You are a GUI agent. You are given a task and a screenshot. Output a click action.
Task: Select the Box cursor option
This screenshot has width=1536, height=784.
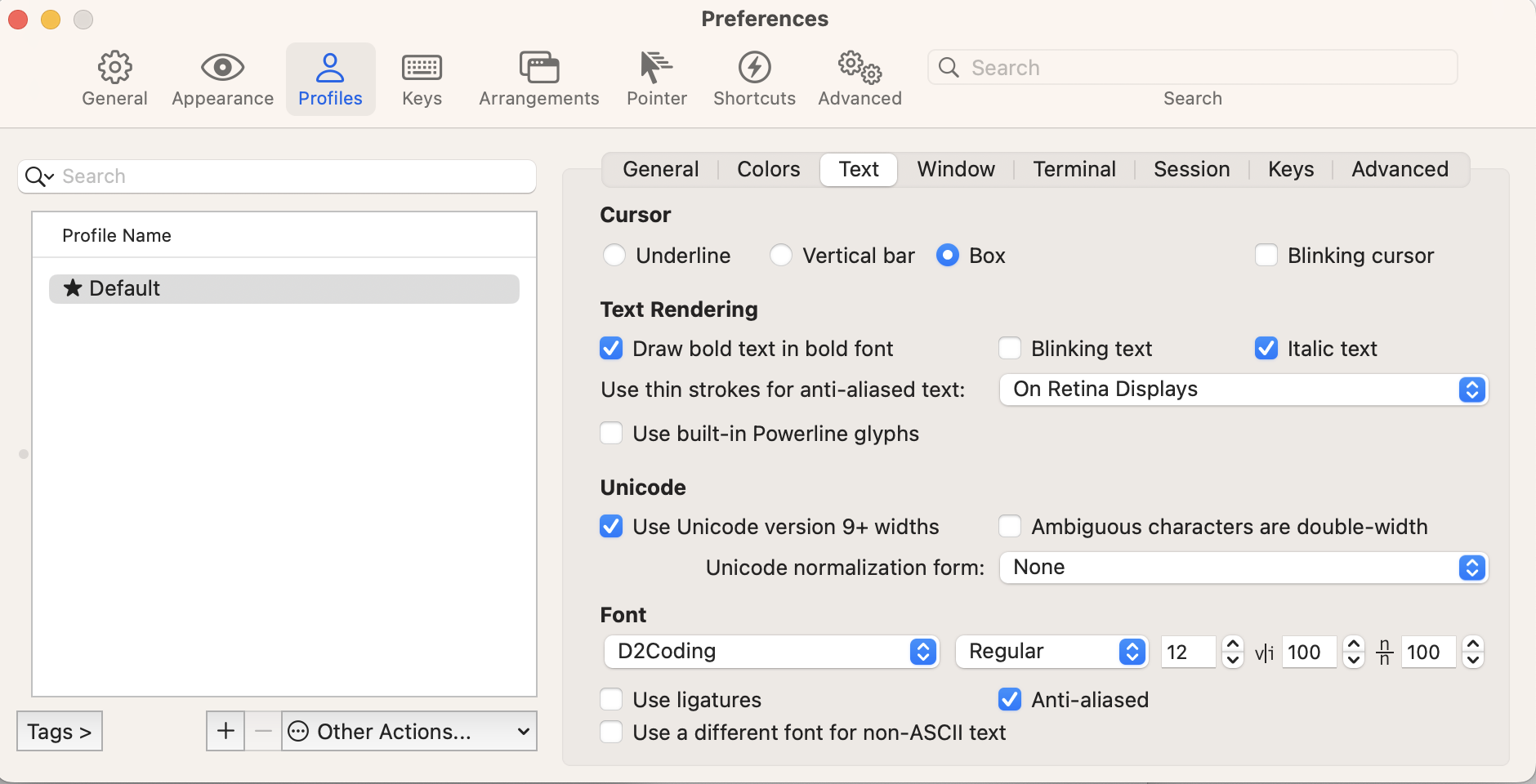pyautogui.click(x=948, y=256)
